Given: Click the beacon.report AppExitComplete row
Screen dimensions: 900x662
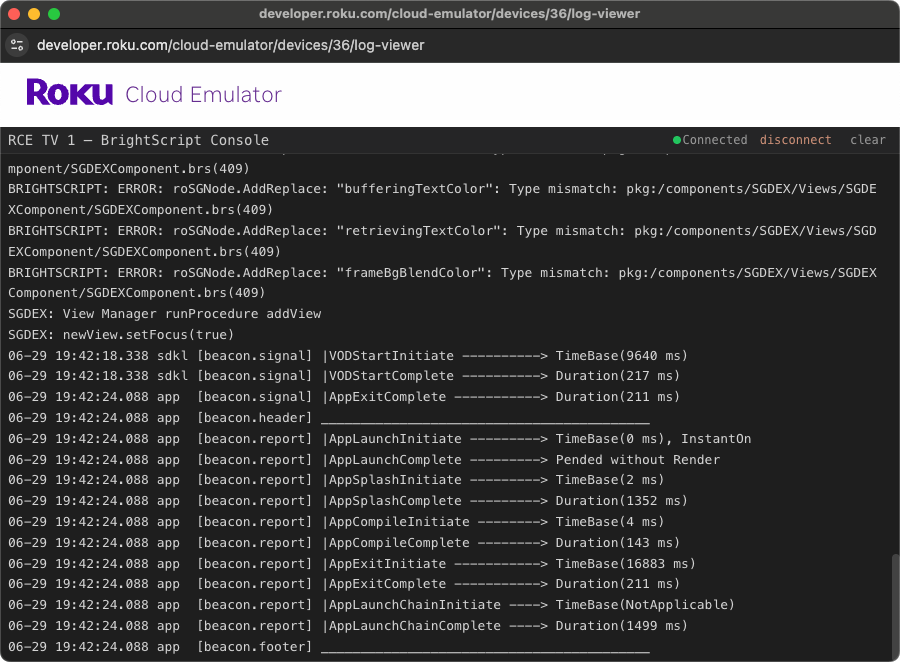Looking at the screenshot, I should coord(344,584).
